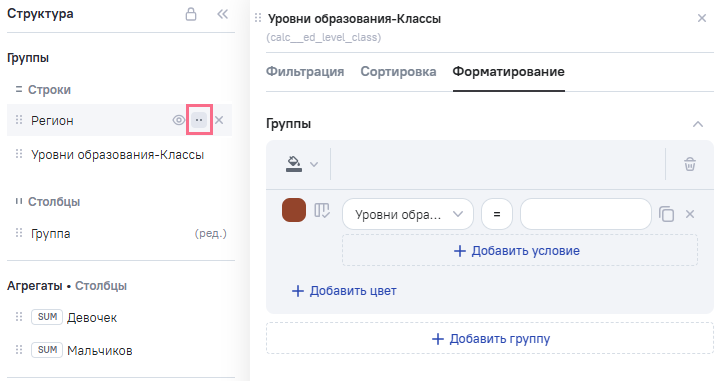Switch to the Фильтрация tab
The height and width of the screenshot is (381, 726).
point(305,72)
